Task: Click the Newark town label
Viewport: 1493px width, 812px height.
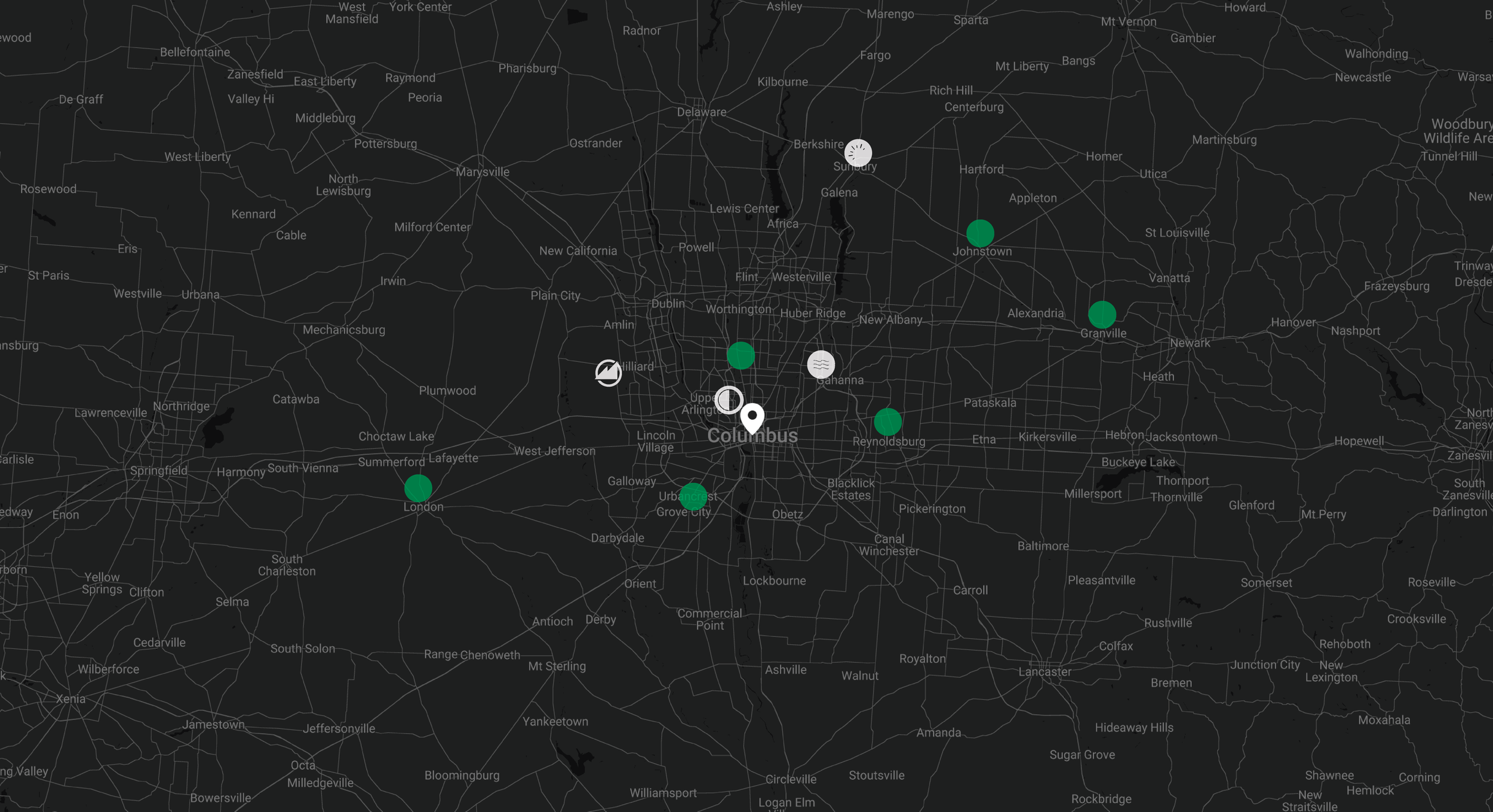Action: (x=1190, y=343)
